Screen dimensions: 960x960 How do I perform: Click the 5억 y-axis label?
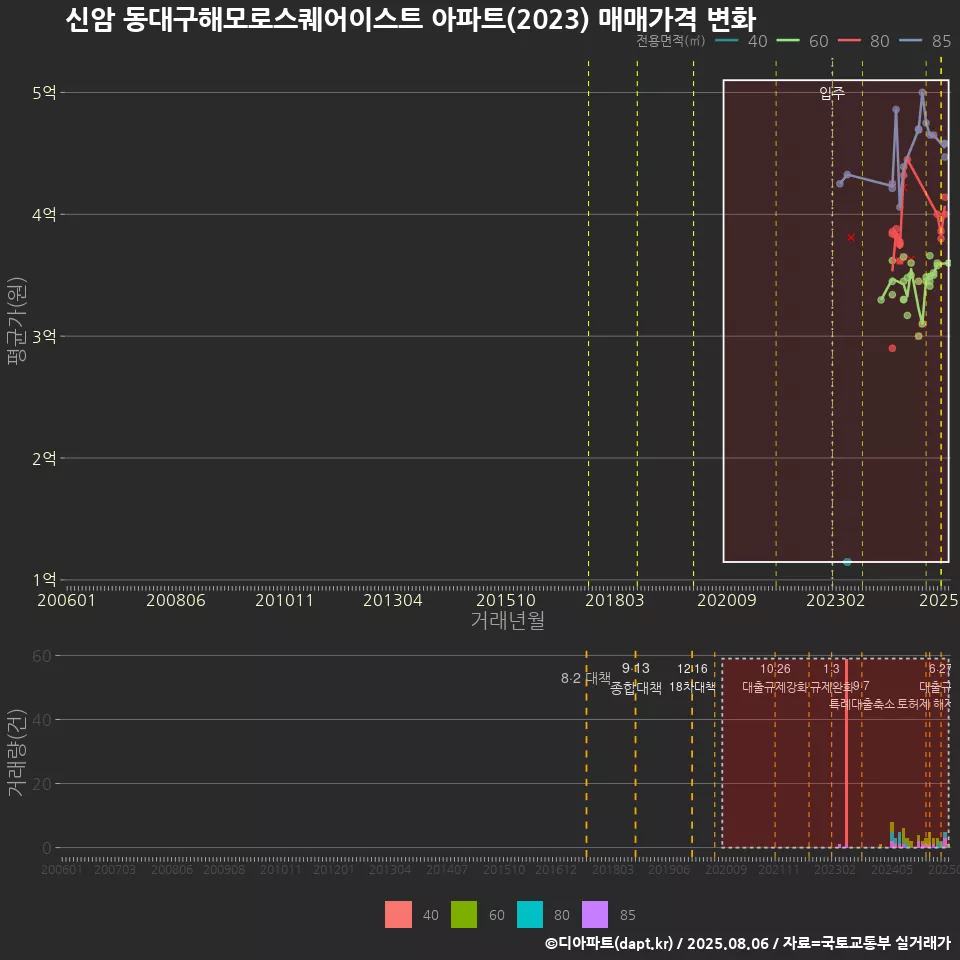coord(44,92)
